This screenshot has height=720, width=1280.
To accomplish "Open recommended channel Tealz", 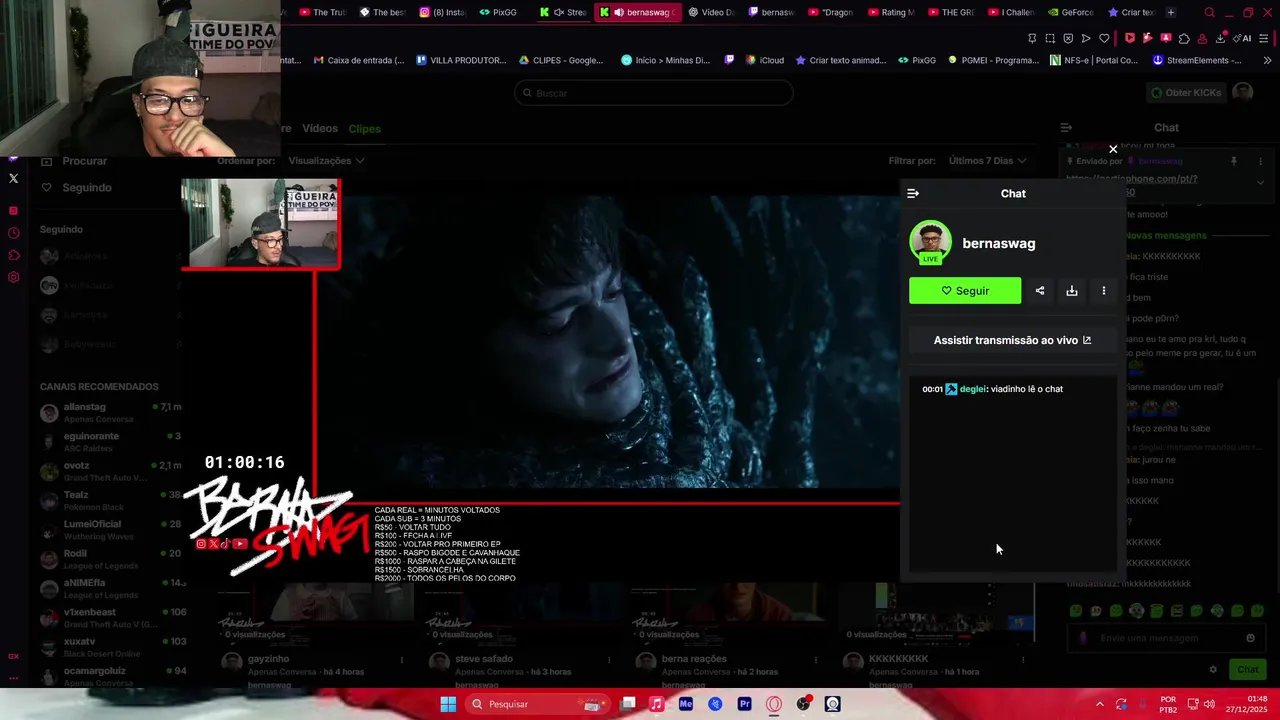I will [x=110, y=500].
